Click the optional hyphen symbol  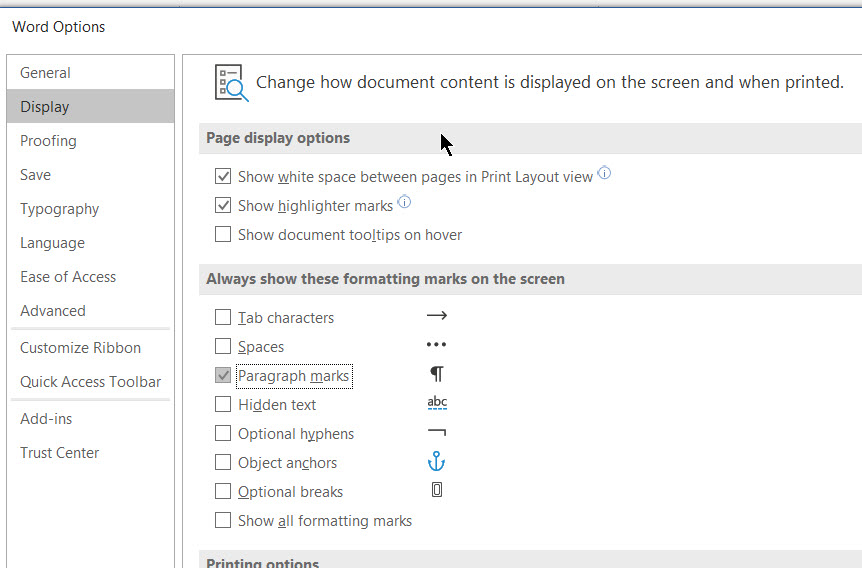[436, 432]
